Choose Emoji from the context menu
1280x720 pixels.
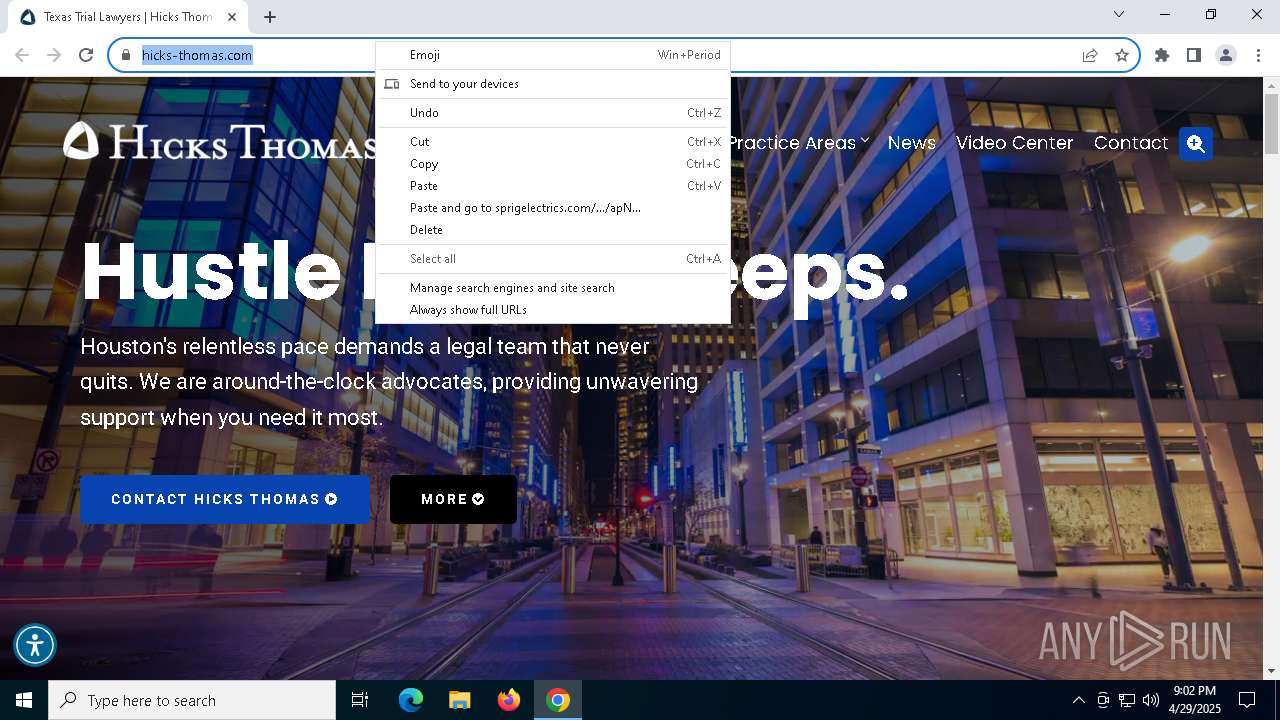[553, 55]
